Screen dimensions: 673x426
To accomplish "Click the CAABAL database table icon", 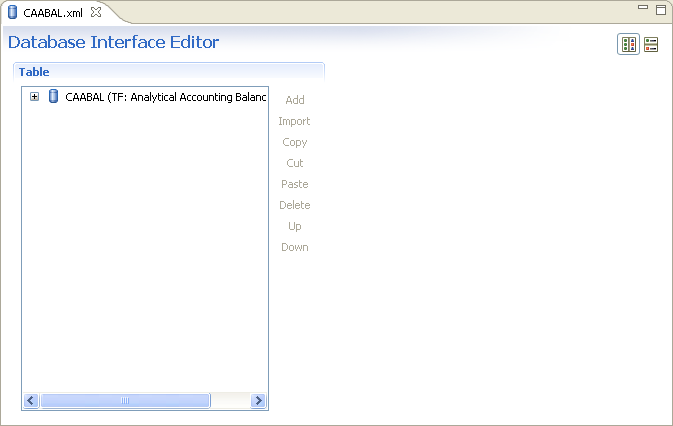I will (53, 97).
